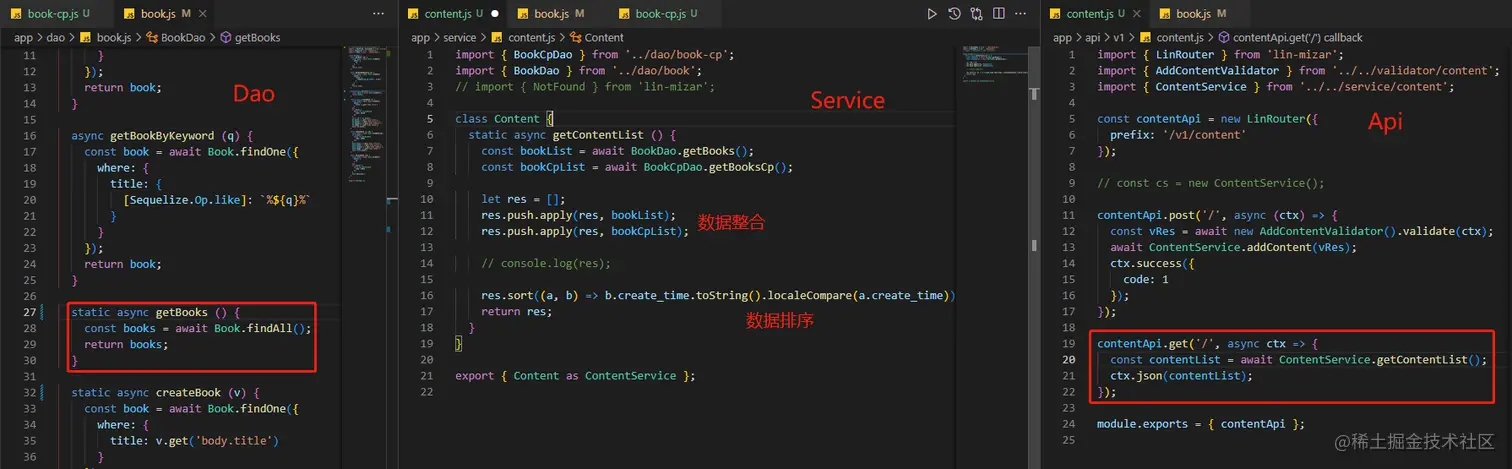Viewport: 1512px width, 469px height.
Task: Click 'export { Content as ContentService }' line
Action: click(575, 376)
